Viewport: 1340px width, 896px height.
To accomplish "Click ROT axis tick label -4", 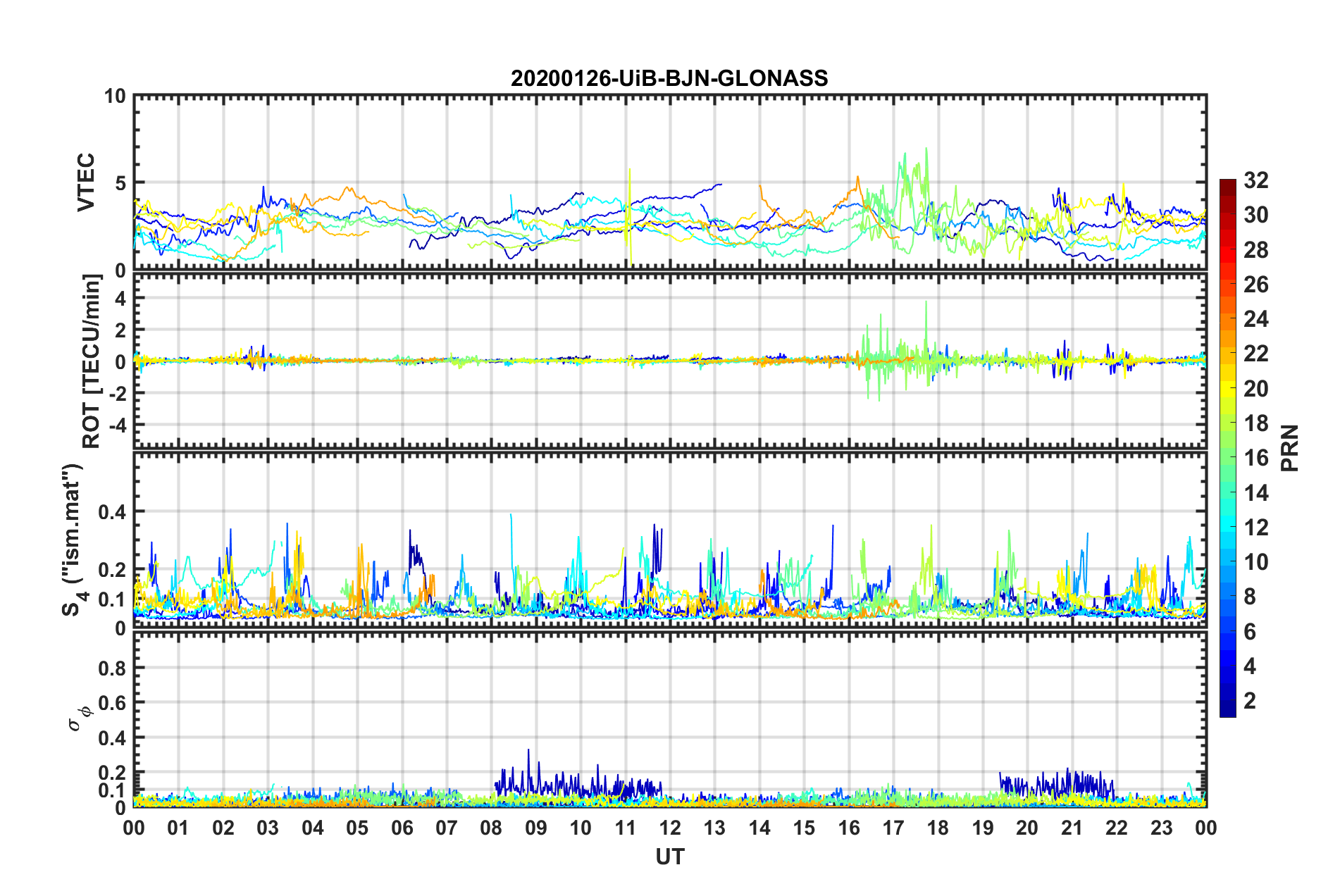I will [118, 425].
